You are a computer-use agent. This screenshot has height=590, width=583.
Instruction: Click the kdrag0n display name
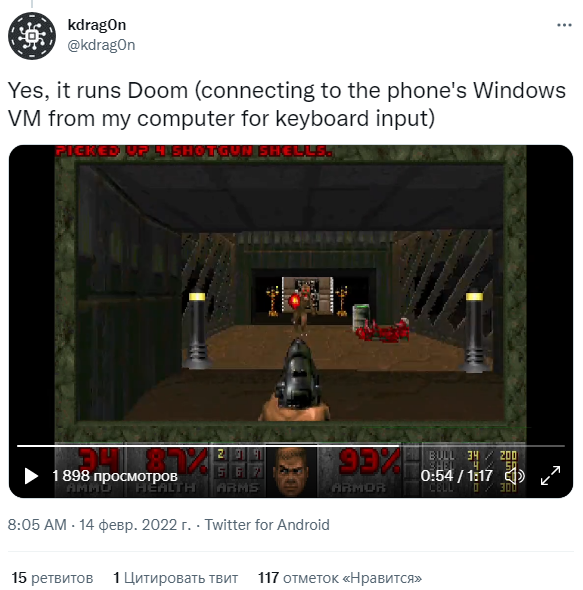pyautogui.click(x=97, y=25)
